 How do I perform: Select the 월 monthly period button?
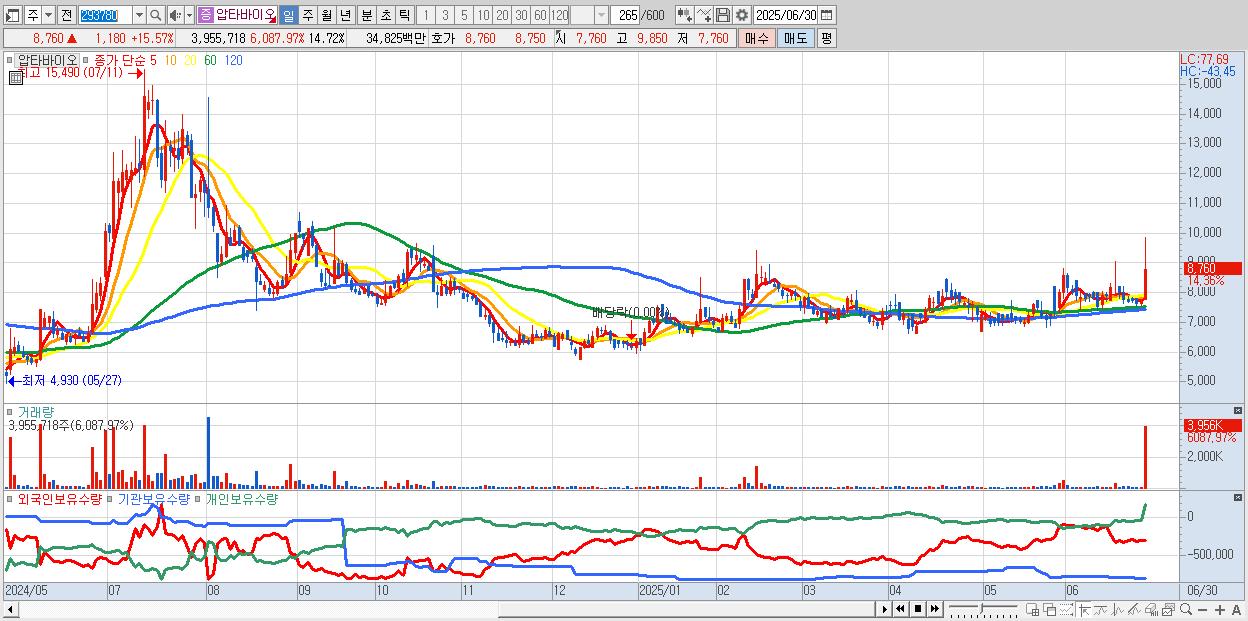point(327,15)
